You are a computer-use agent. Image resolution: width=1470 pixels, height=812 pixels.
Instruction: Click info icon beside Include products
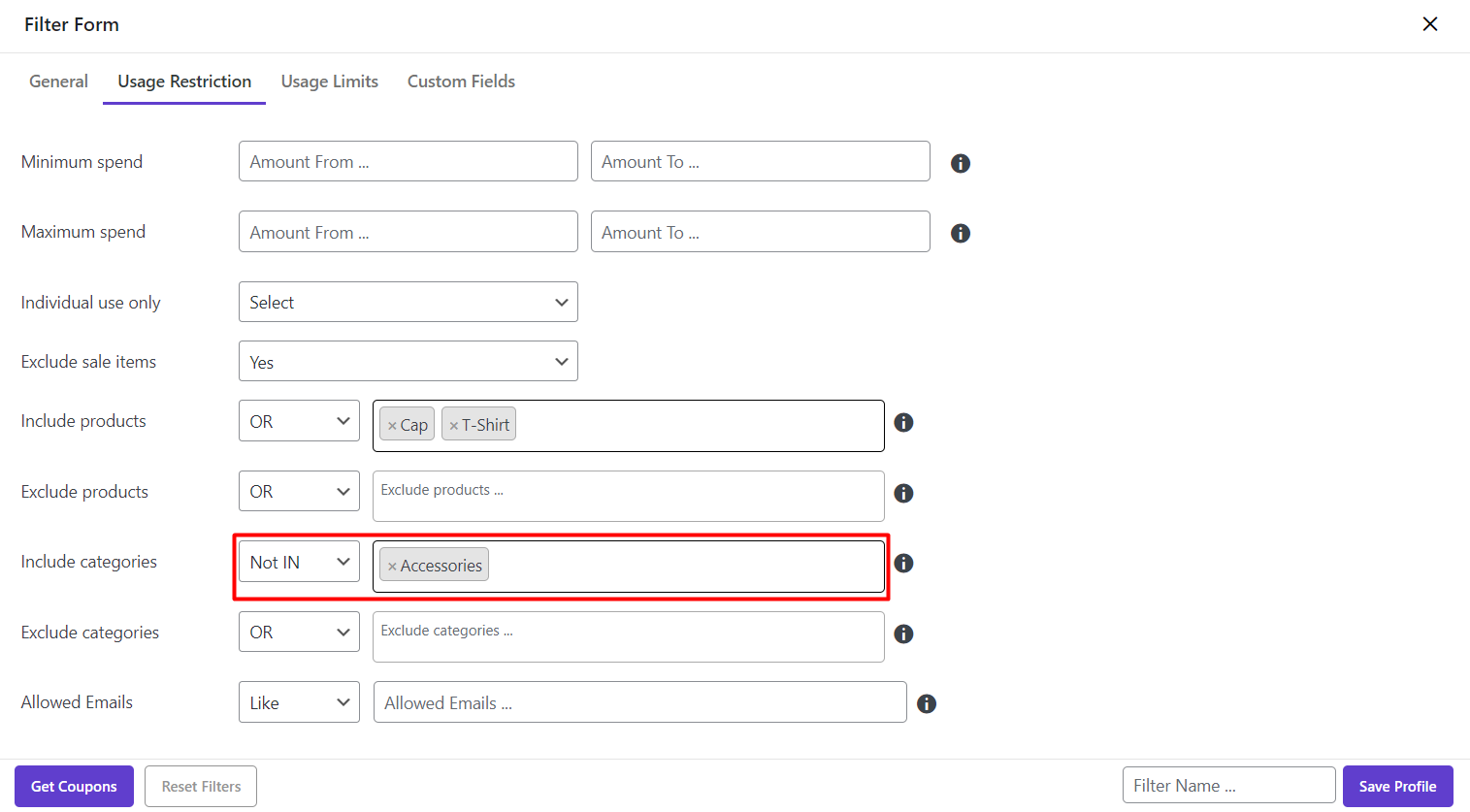click(903, 422)
